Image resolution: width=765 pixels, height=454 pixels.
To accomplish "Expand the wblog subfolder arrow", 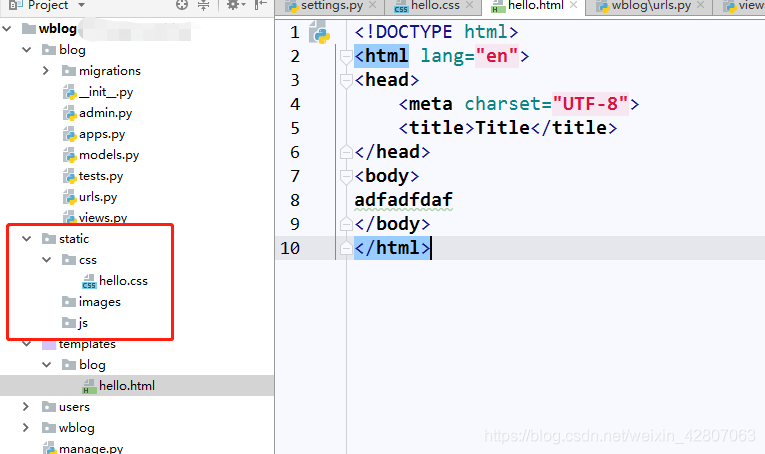I will [26, 427].
